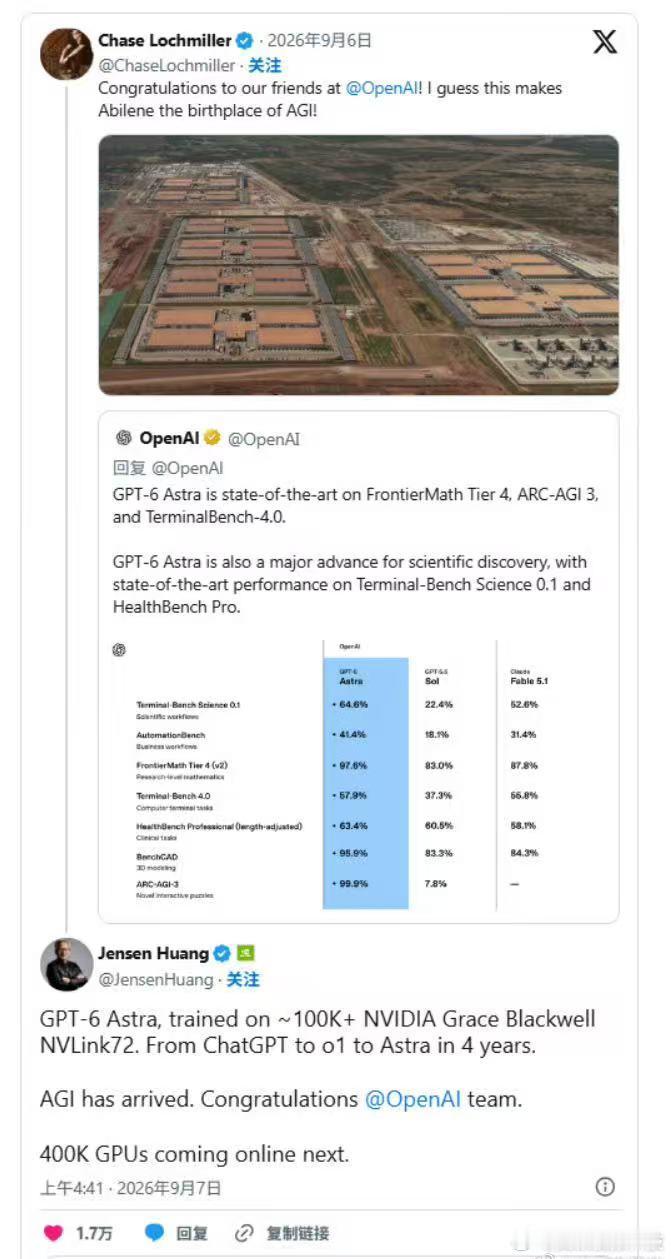Open @OpenAI mention in Jensen's tweet
671x1259 pixels.
413,1099
